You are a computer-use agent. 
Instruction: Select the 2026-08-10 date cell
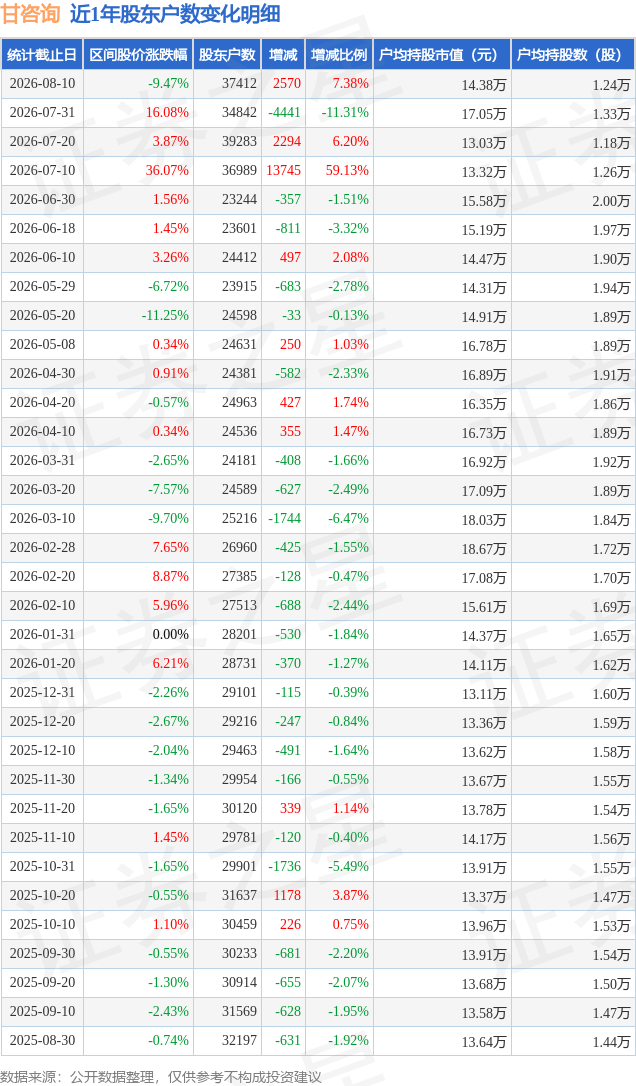pyautogui.click(x=42, y=83)
